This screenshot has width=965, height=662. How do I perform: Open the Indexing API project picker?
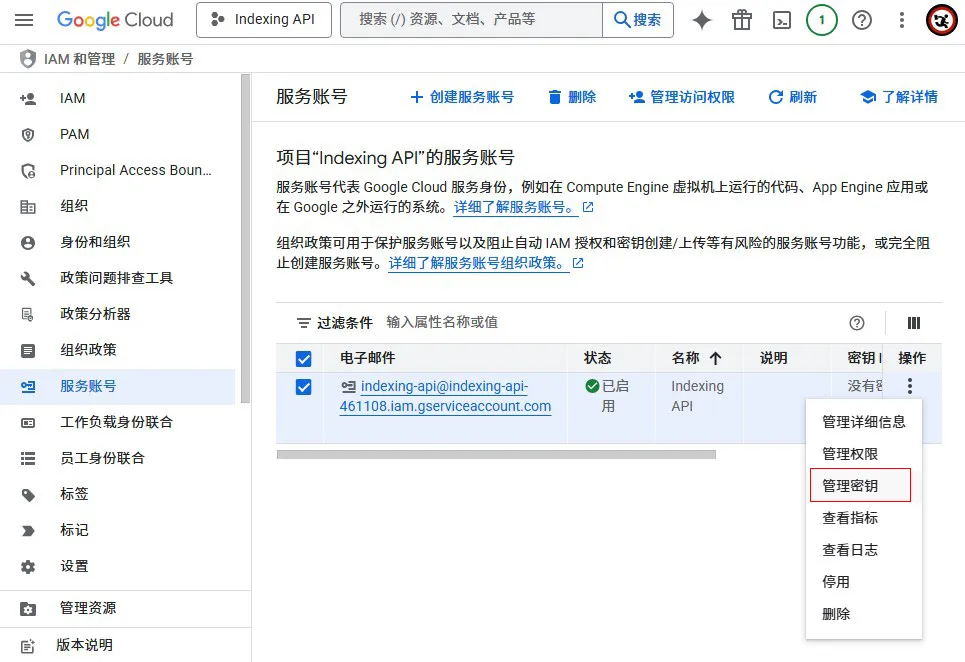tap(263, 20)
